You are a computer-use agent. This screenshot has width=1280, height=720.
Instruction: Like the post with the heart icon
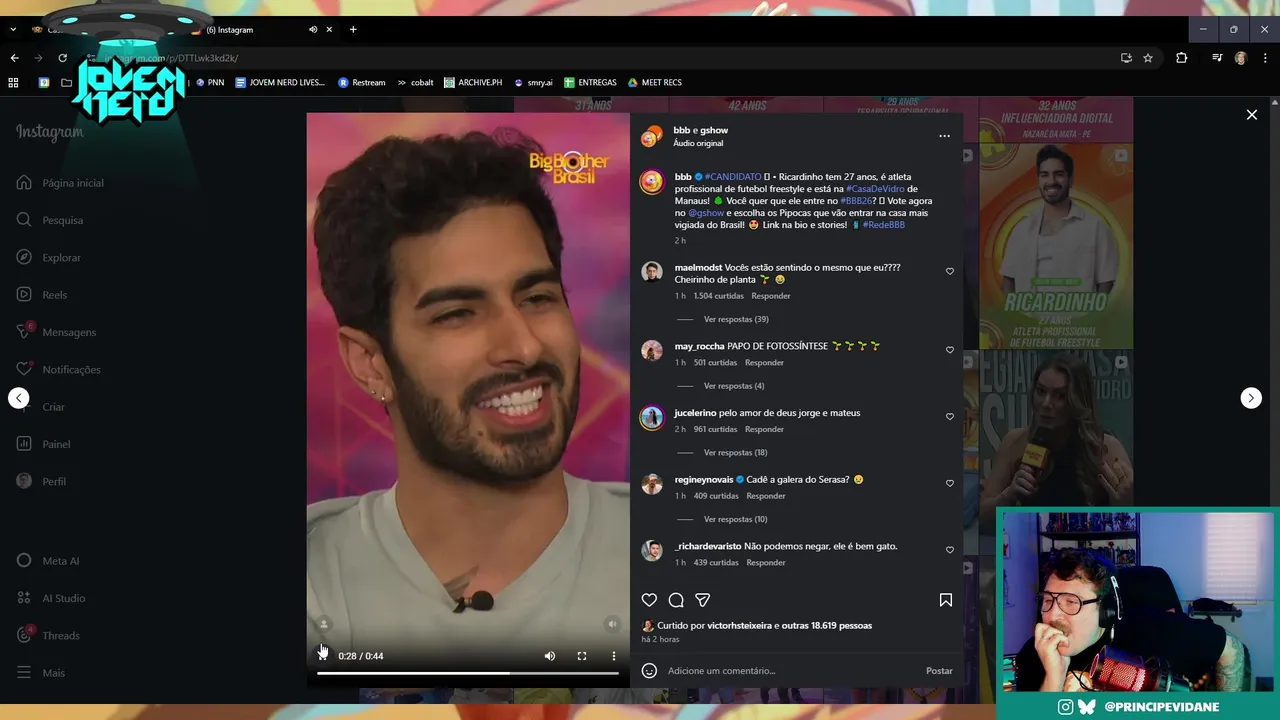point(649,600)
